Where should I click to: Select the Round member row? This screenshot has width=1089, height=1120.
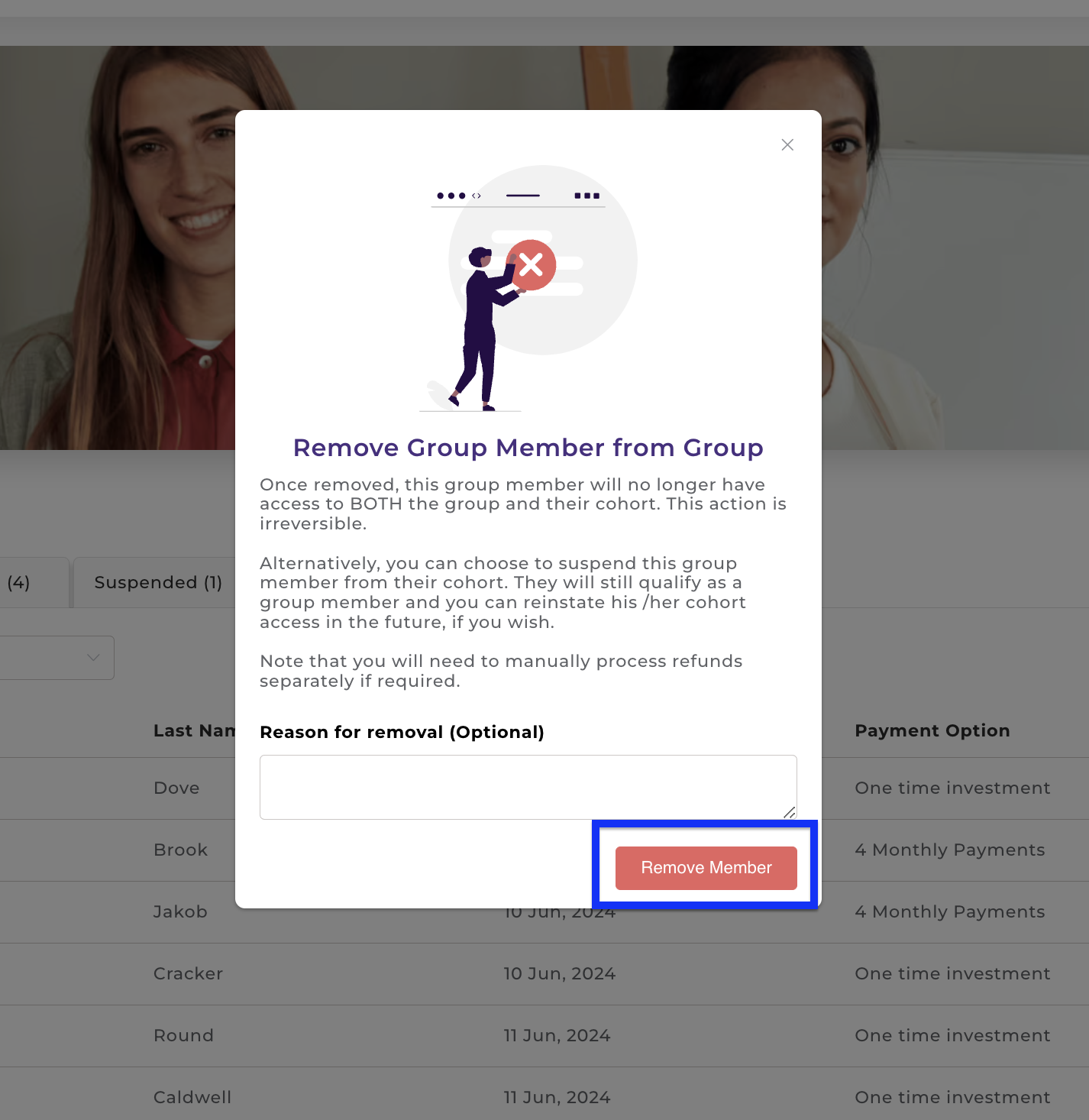(544, 1036)
